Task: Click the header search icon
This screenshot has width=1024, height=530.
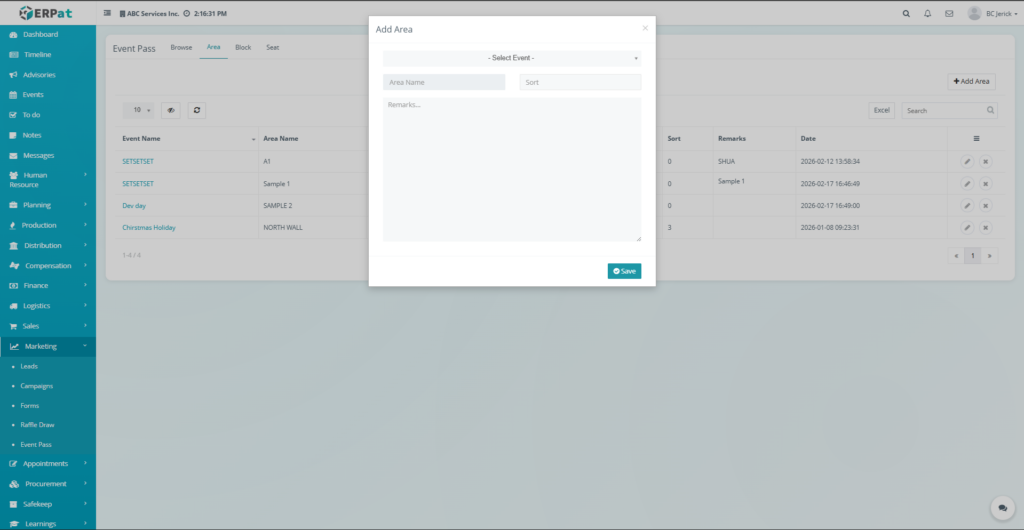Action: 906,13
